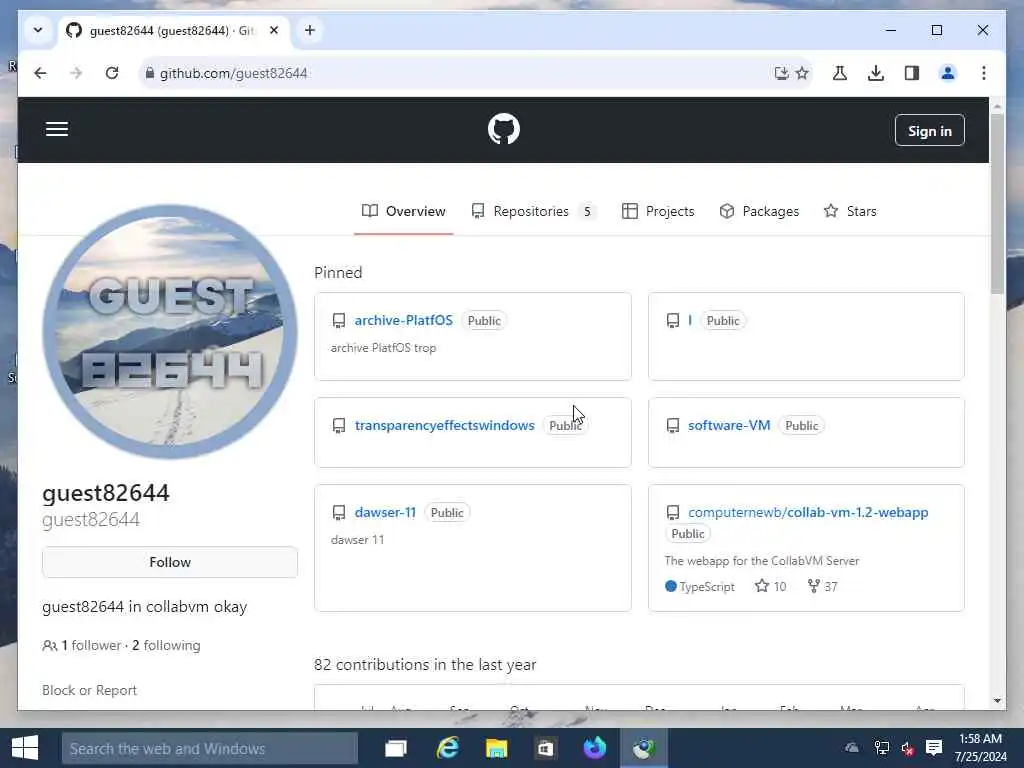The height and width of the screenshot is (768, 1024).
Task: Click the 2 following link
Action: (166, 645)
